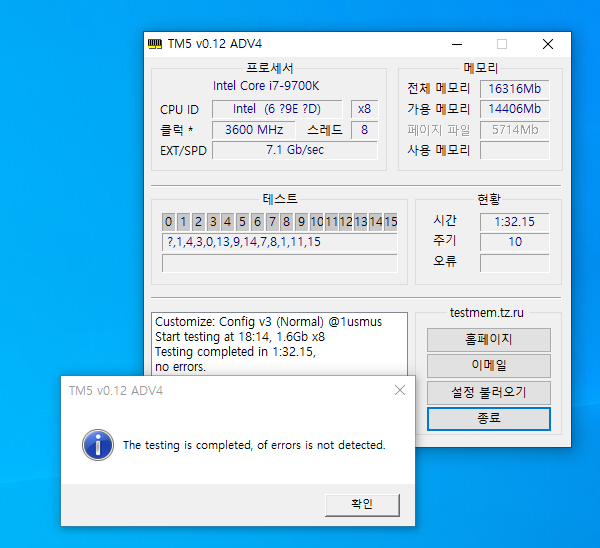Viewport: 600px width, 548px height.
Task: Close the TM5 main window
Action: point(548,44)
